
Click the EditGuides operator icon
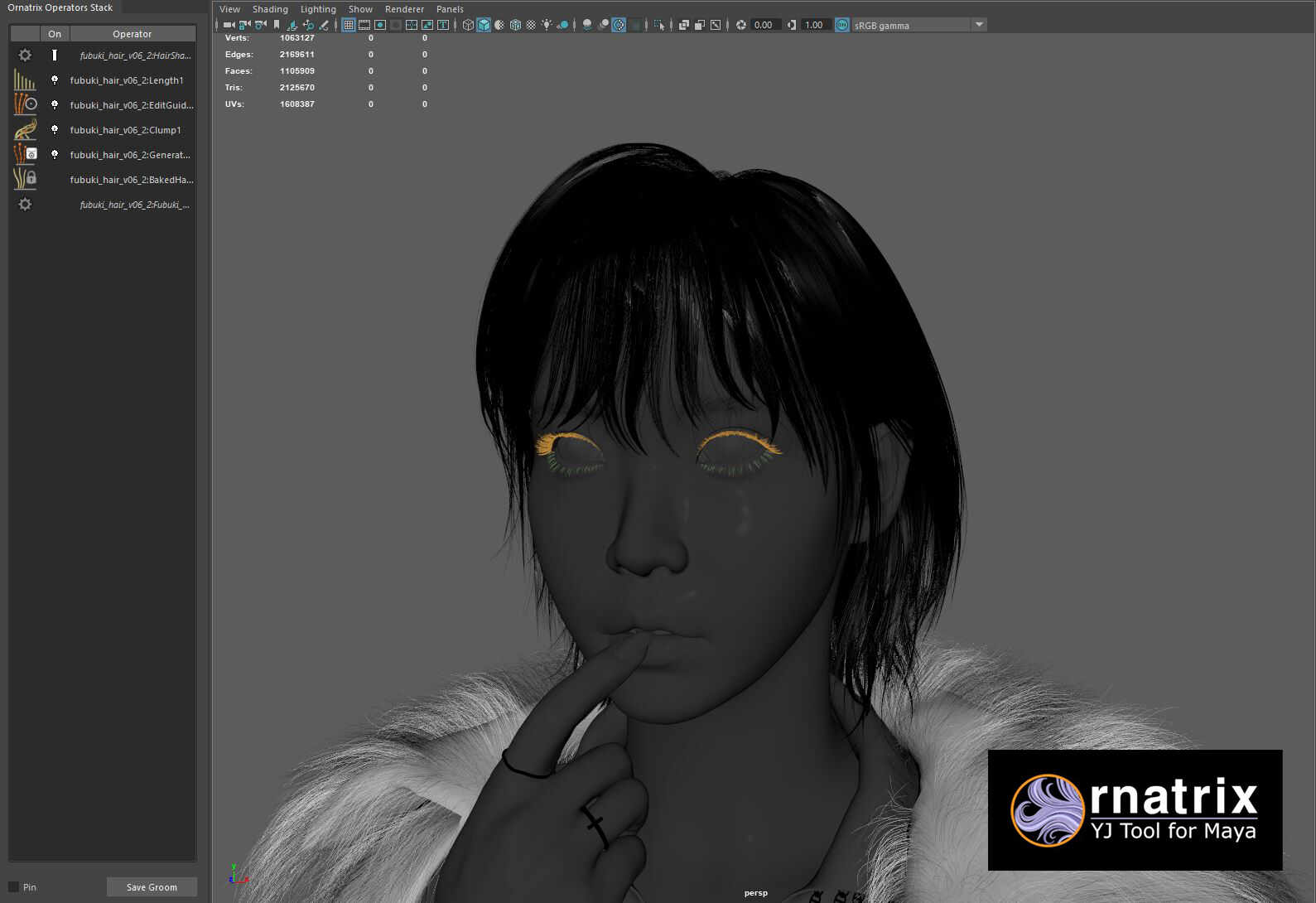coord(25,105)
